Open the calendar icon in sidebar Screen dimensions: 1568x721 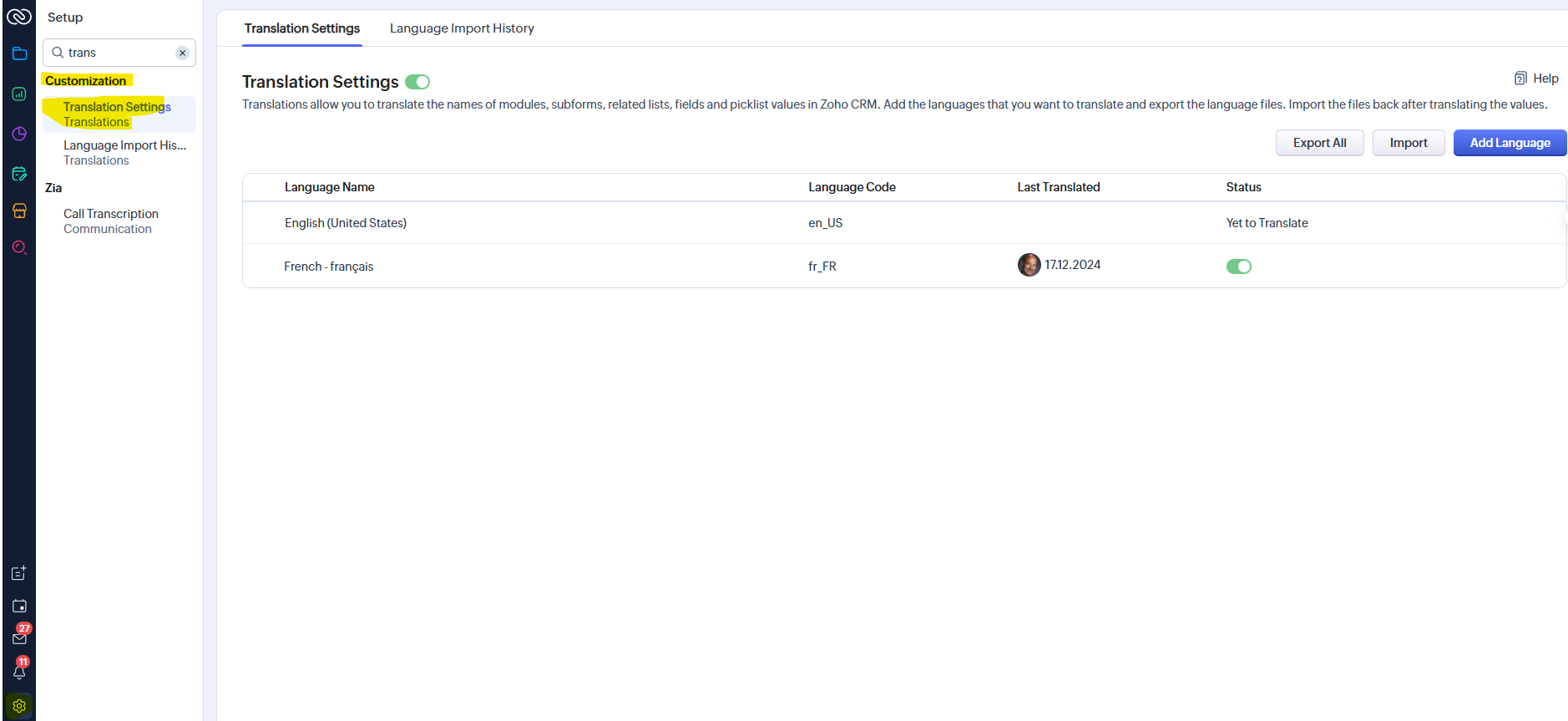19,606
